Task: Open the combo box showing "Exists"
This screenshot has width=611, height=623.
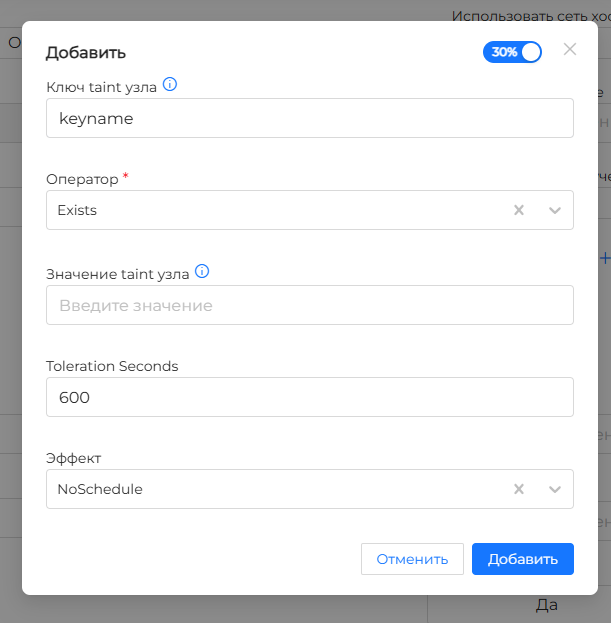Action: (270, 210)
